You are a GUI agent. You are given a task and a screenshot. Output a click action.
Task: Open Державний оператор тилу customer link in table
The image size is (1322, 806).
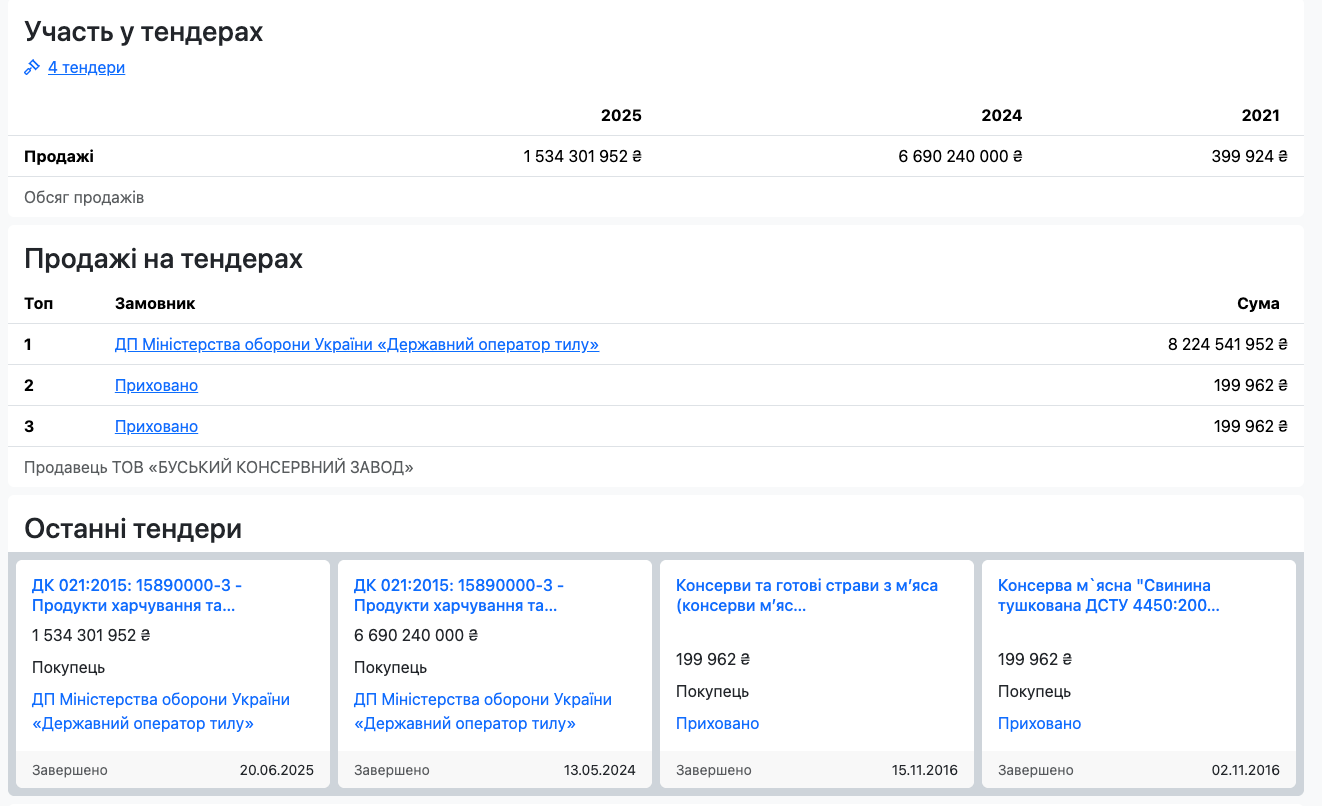(x=357, y=344)
